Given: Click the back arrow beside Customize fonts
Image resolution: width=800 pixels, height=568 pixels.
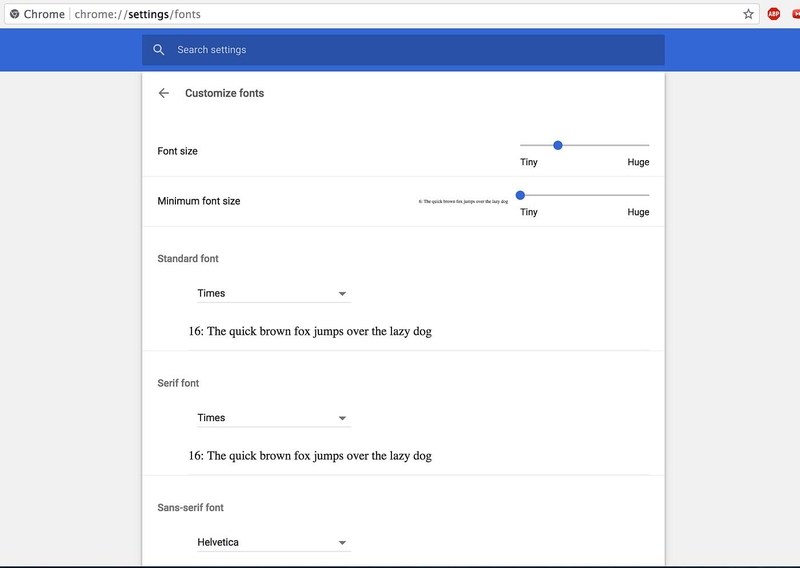Looking at the screenshot, I should tap(163, 93).
